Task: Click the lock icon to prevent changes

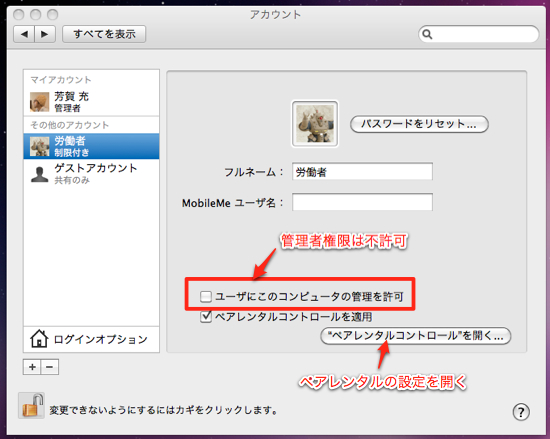Action: pyautogui.click(x=32, y=405)
